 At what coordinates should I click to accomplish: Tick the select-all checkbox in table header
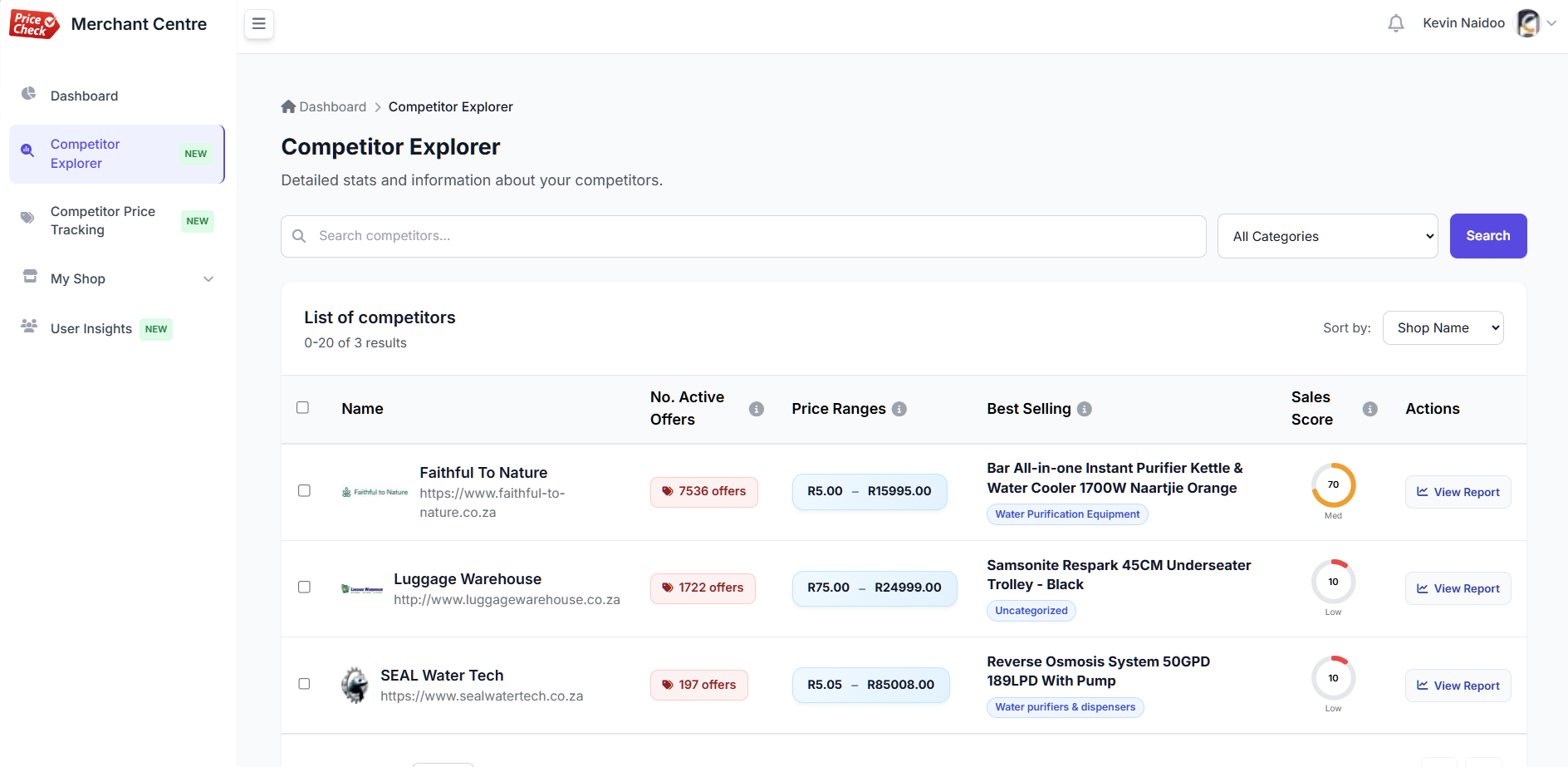coord(303,407)
